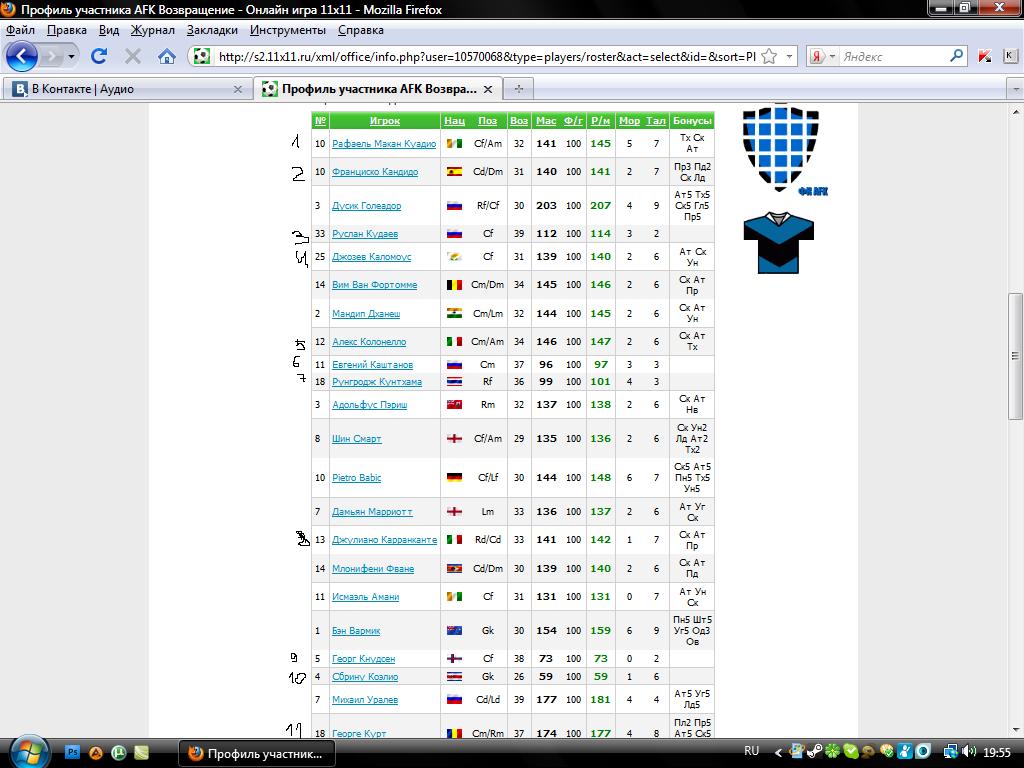Click the search magnifier icon in Yandex box

tap(955, 57)
